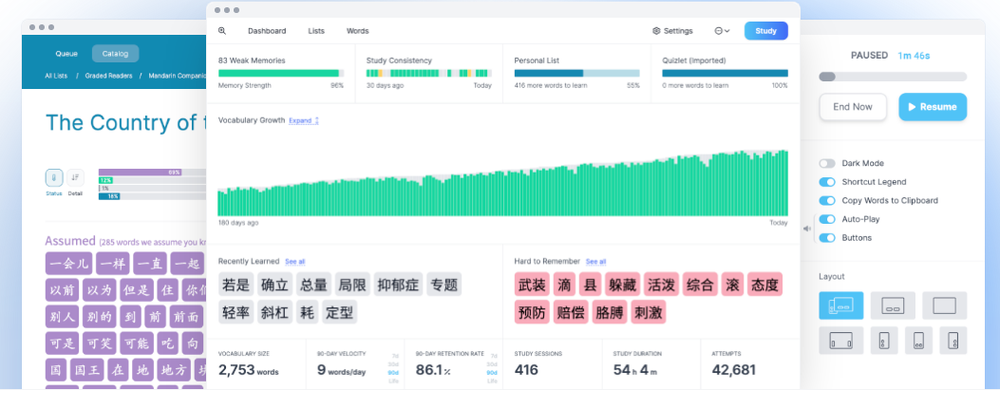Open hard-to-remember word 县
Viewport: 1000px width, 403px height.
pos(591,284)
